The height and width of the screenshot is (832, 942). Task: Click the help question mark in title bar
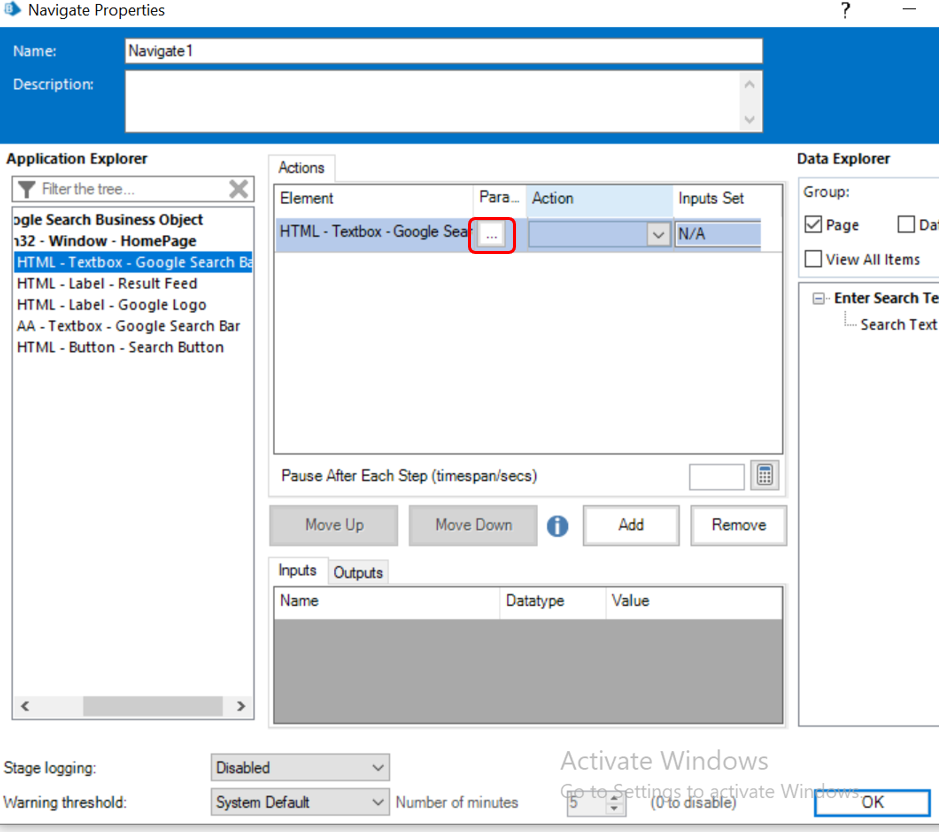(845, 10)
